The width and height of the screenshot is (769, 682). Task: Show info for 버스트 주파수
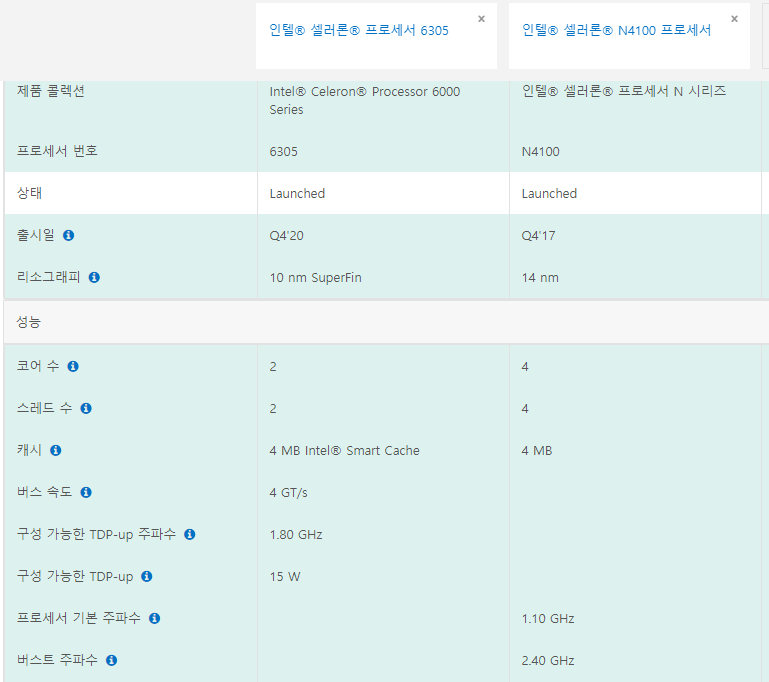pos(111,660)
